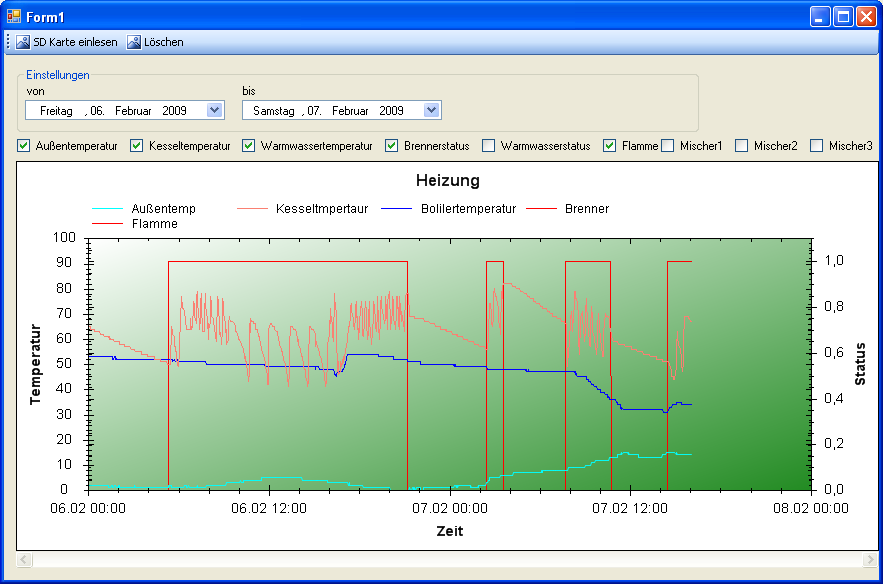Viewport: 883px width, 584px height.
Task: Click the Form1 application icon in title bar
Action: 14,17
